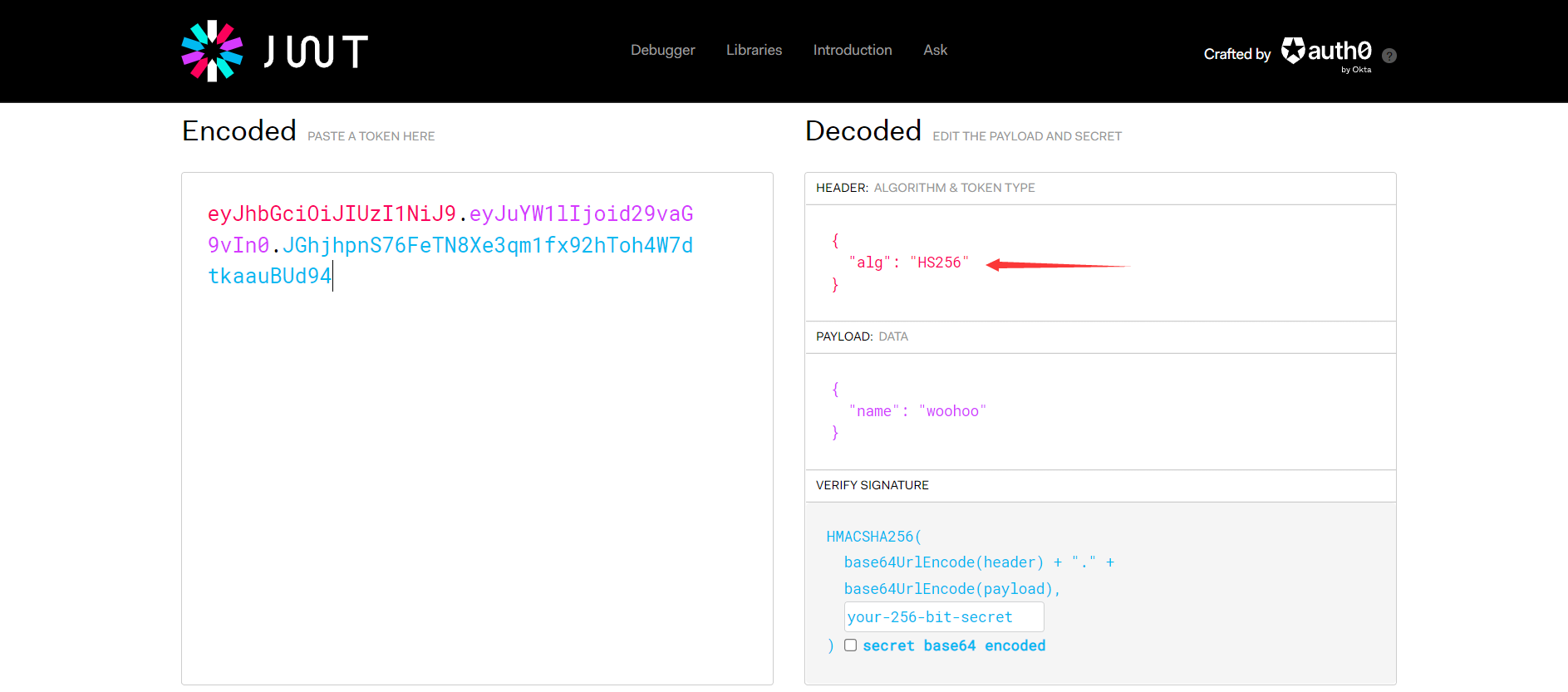Screen dimensions: 1568x692
Task: Click inside the encoded token text area
Action: [477, 429]
